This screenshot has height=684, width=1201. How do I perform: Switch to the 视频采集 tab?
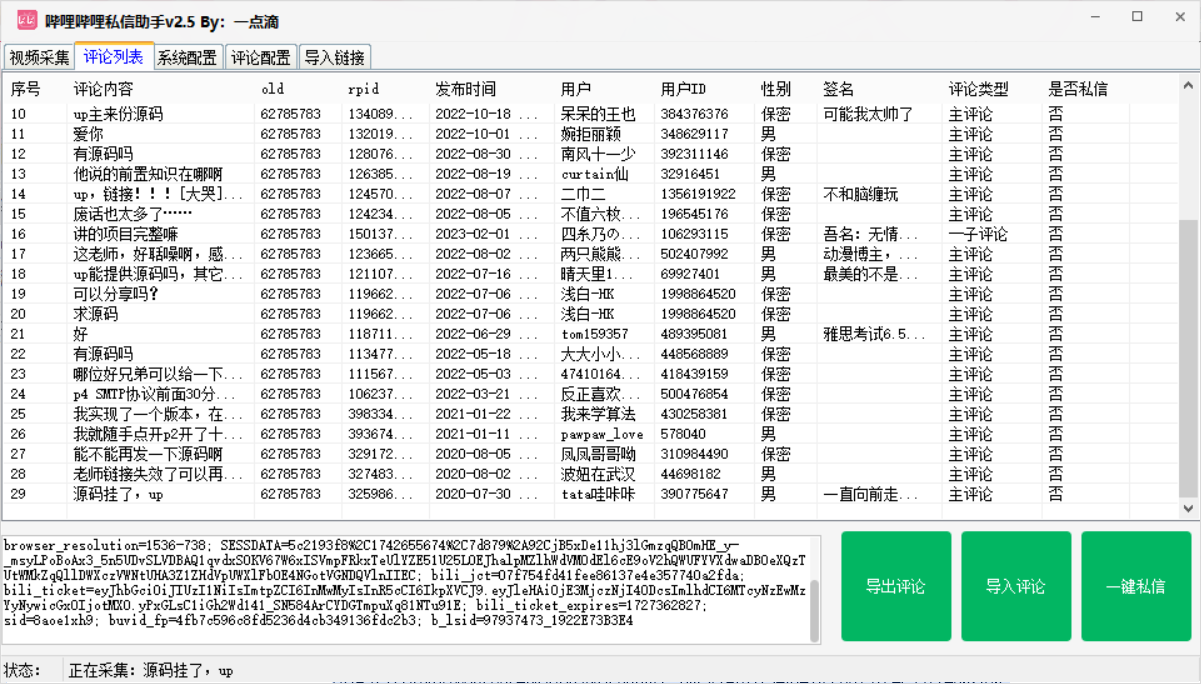[x=40, y=57]
